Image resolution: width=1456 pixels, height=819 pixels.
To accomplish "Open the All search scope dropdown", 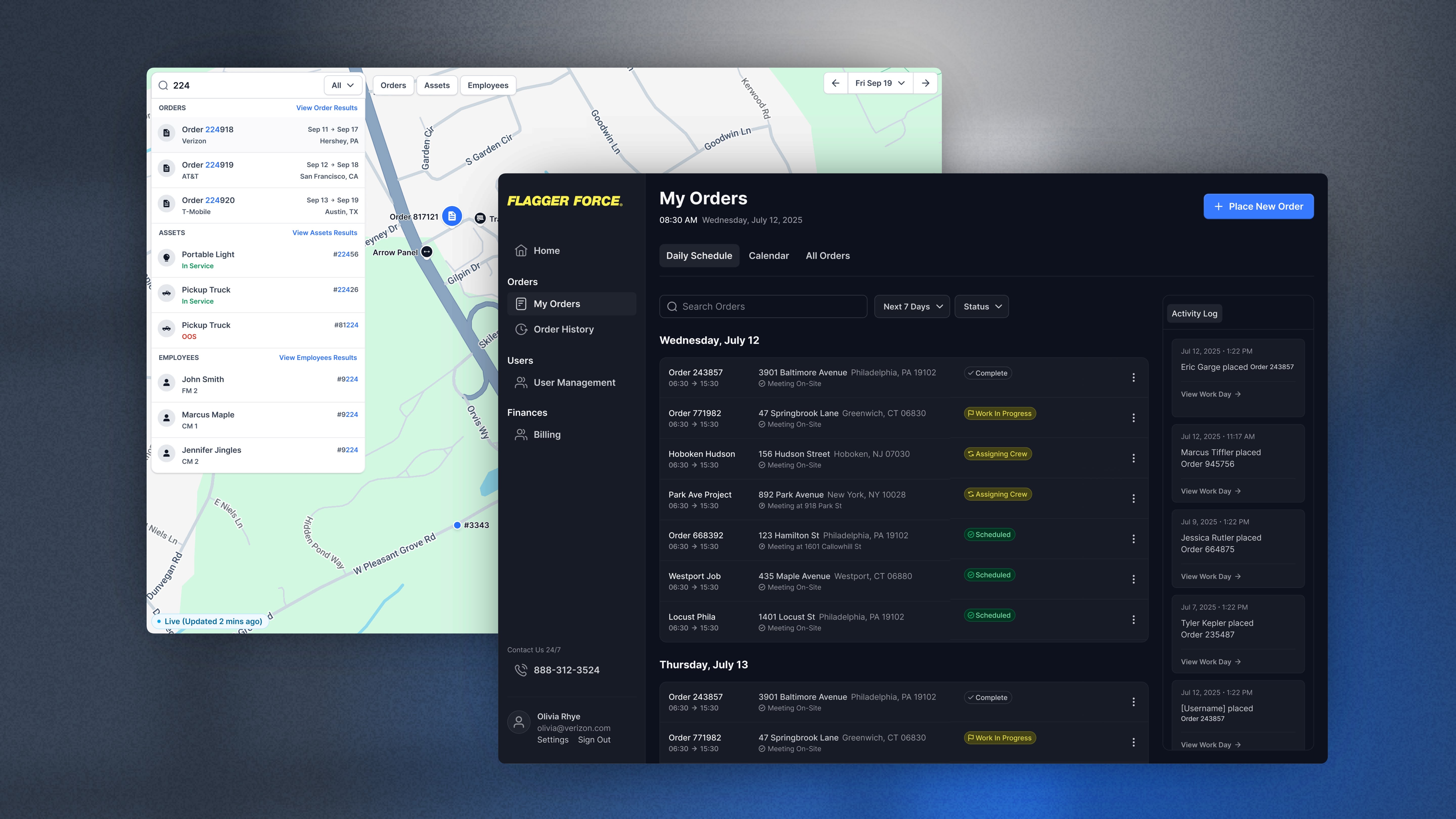I will pos(343,85).
